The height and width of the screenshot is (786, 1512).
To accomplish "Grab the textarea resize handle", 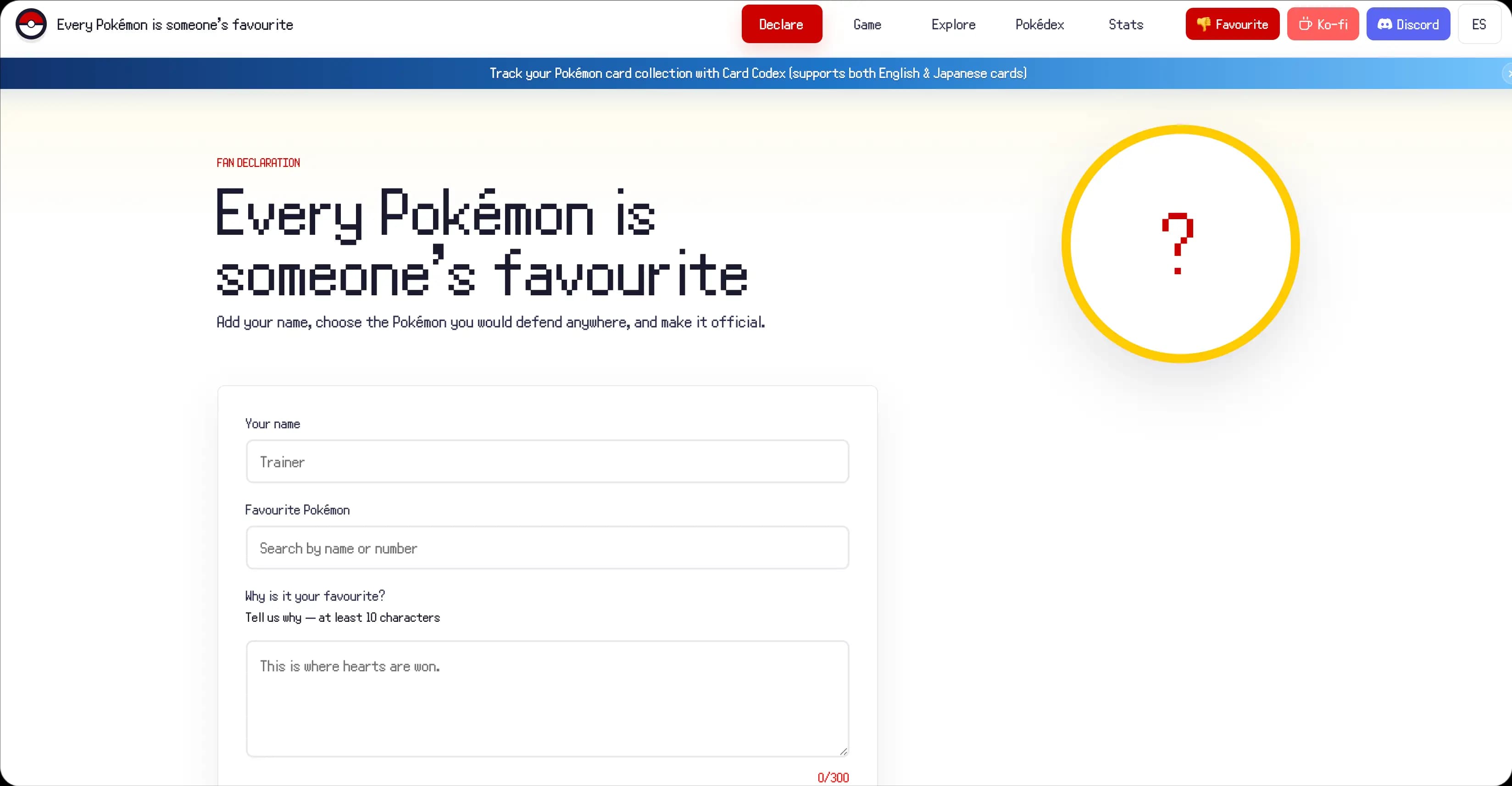I will [844, 752].
